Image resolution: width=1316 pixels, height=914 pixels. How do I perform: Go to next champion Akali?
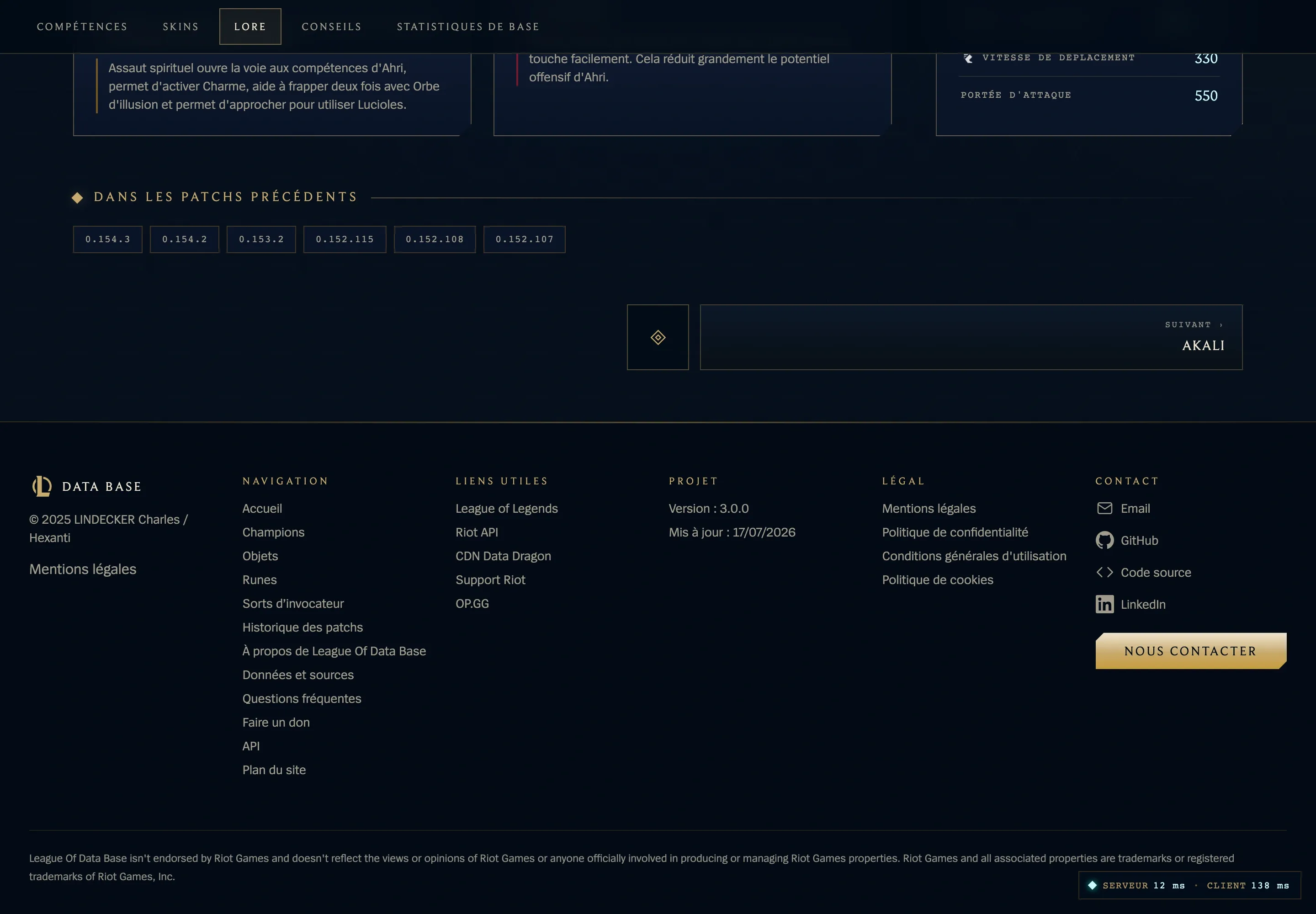pyautogui.click(x=971, y=337)
